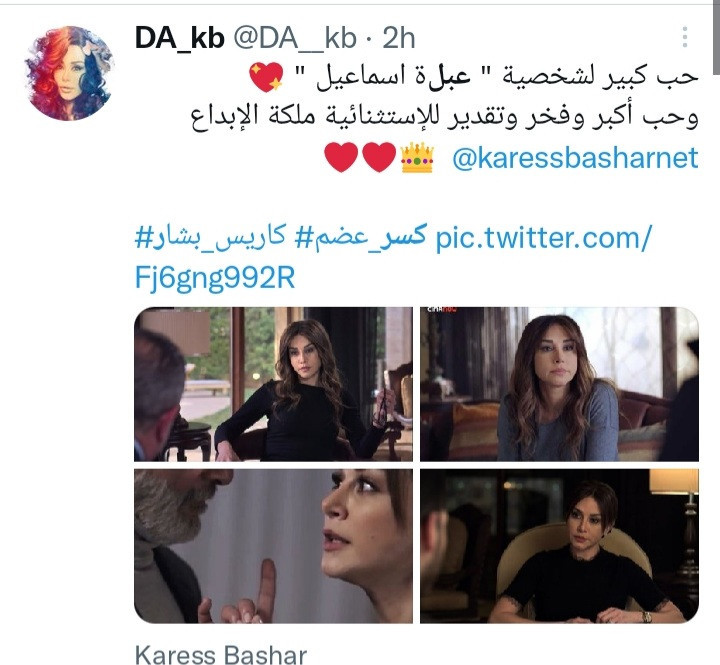
Task: Open the DA_kb display name
Action: [180, 38]
